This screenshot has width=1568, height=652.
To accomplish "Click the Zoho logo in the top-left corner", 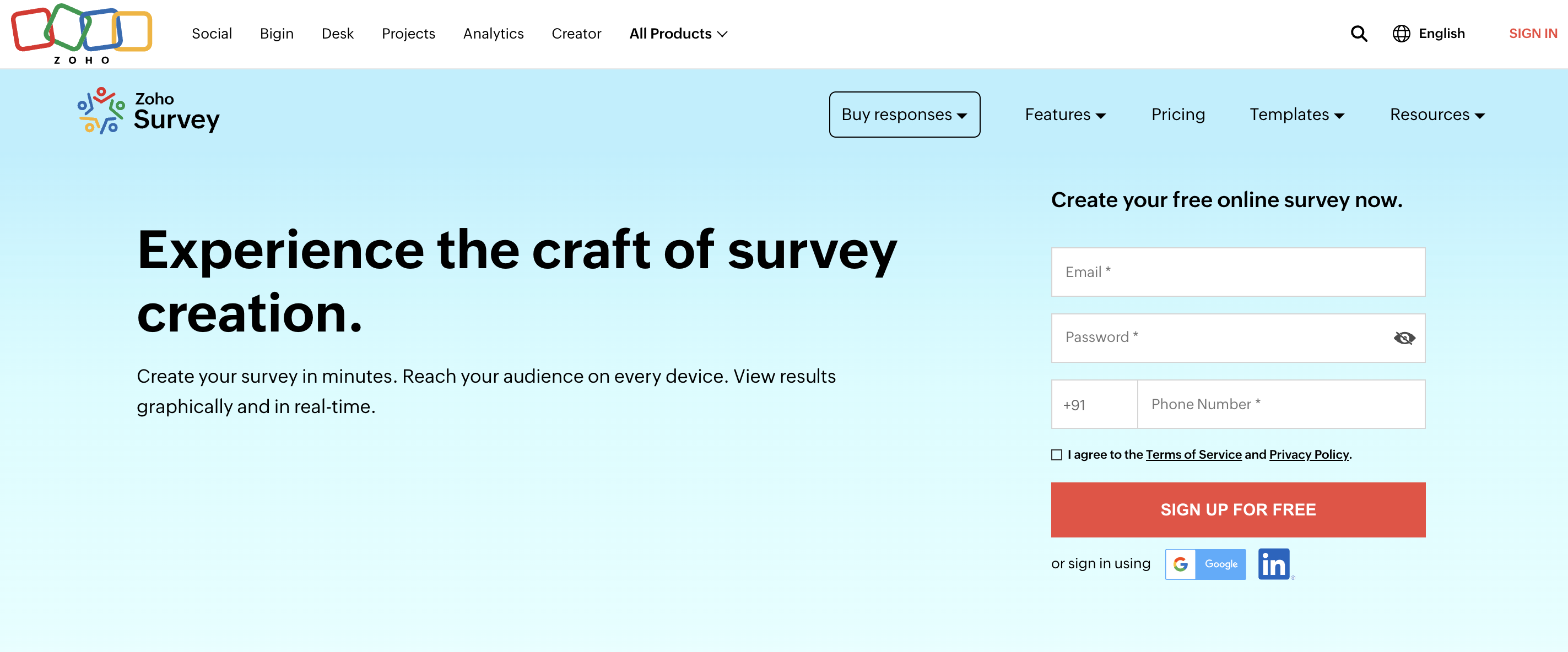I will point(82,34).
